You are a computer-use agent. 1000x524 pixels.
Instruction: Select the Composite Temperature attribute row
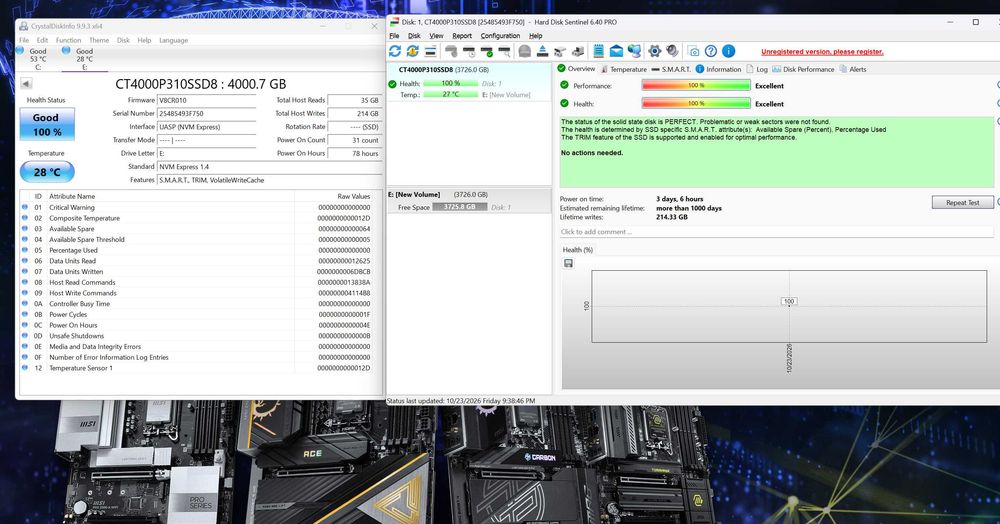click(x=195, y=218)
